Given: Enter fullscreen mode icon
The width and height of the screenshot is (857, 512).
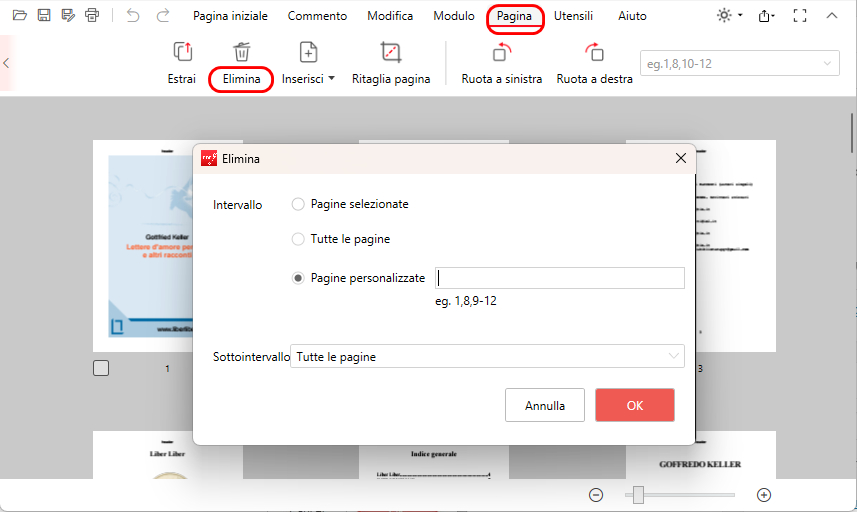Looking at the screenshot, I should coord(800,16).
